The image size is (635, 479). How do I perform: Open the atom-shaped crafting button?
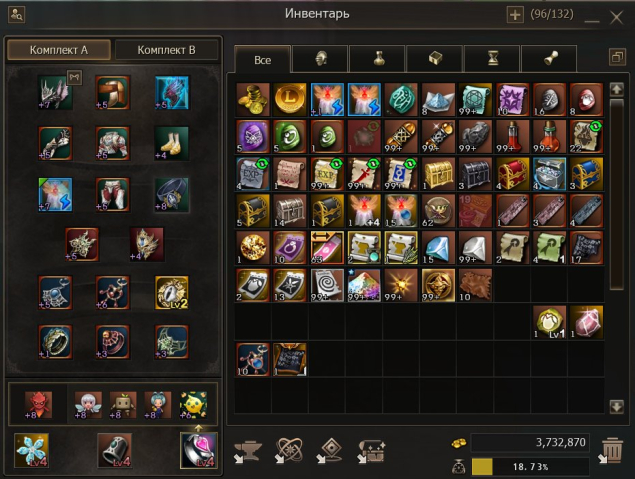coord(289,450)
